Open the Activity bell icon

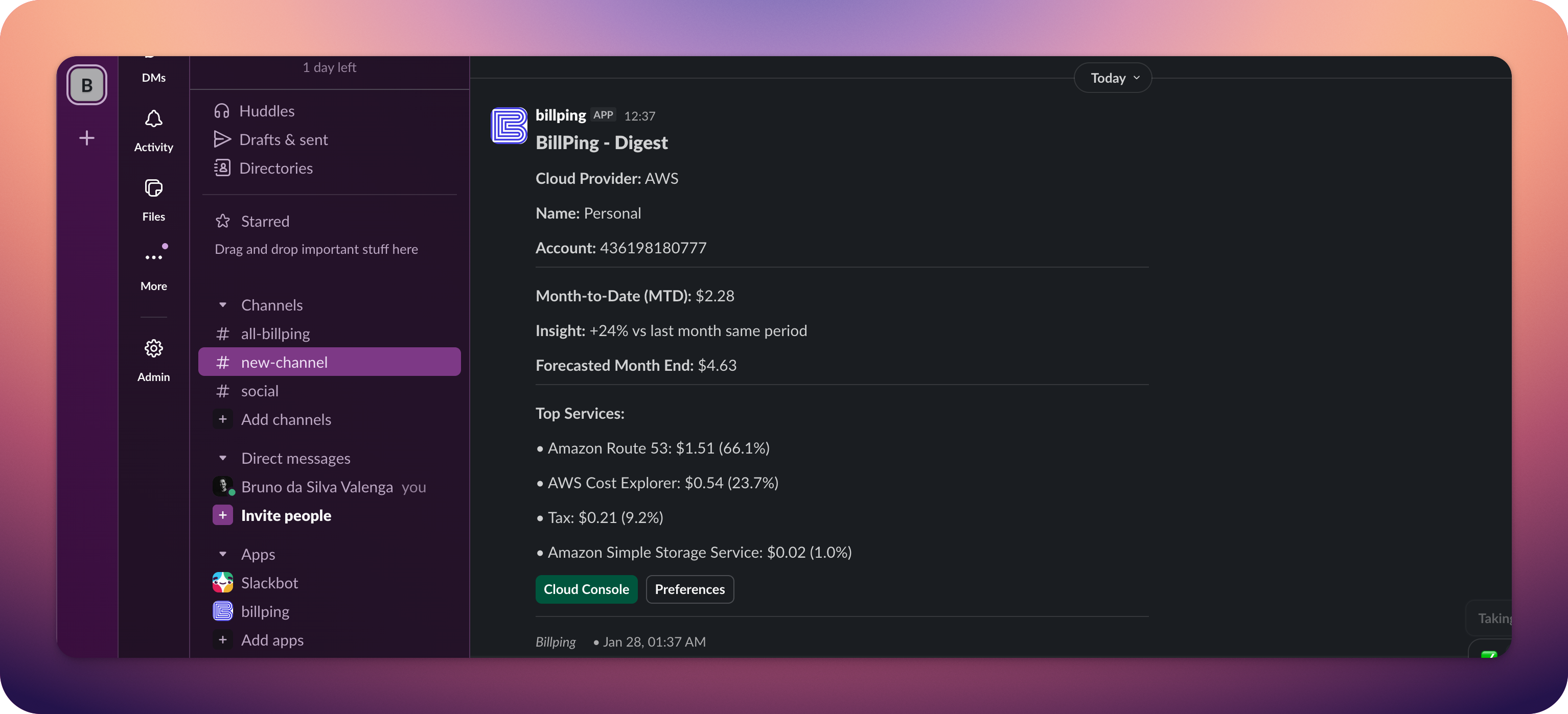coord(153,119)
